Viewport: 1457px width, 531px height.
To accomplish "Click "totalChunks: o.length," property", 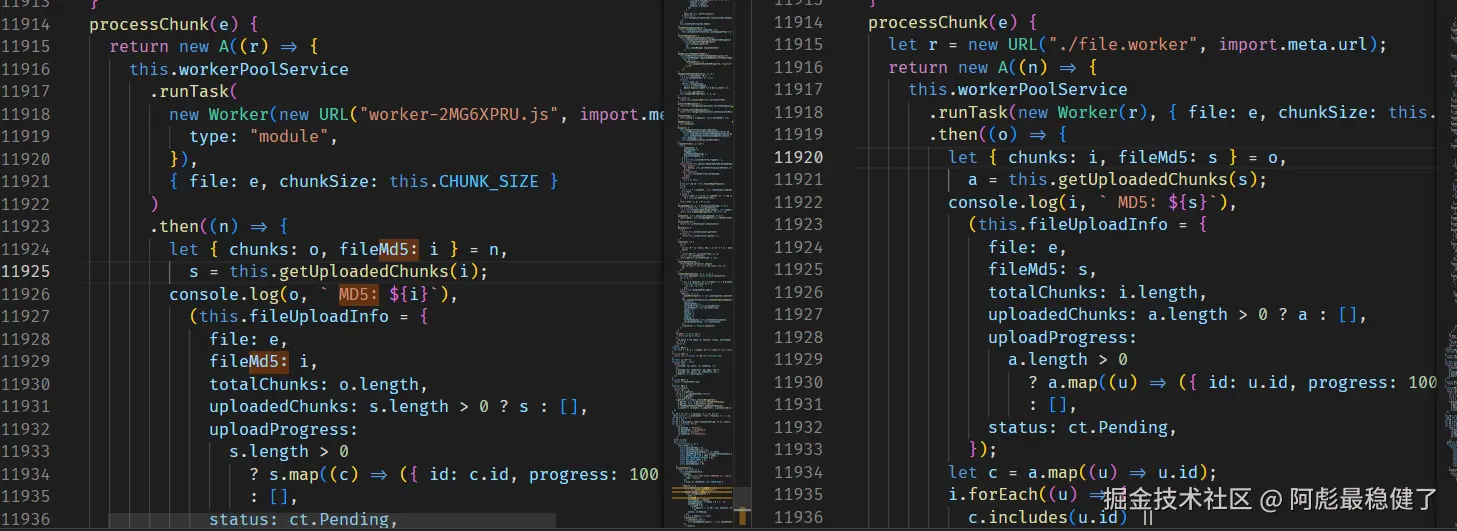I will coord(318,384).
